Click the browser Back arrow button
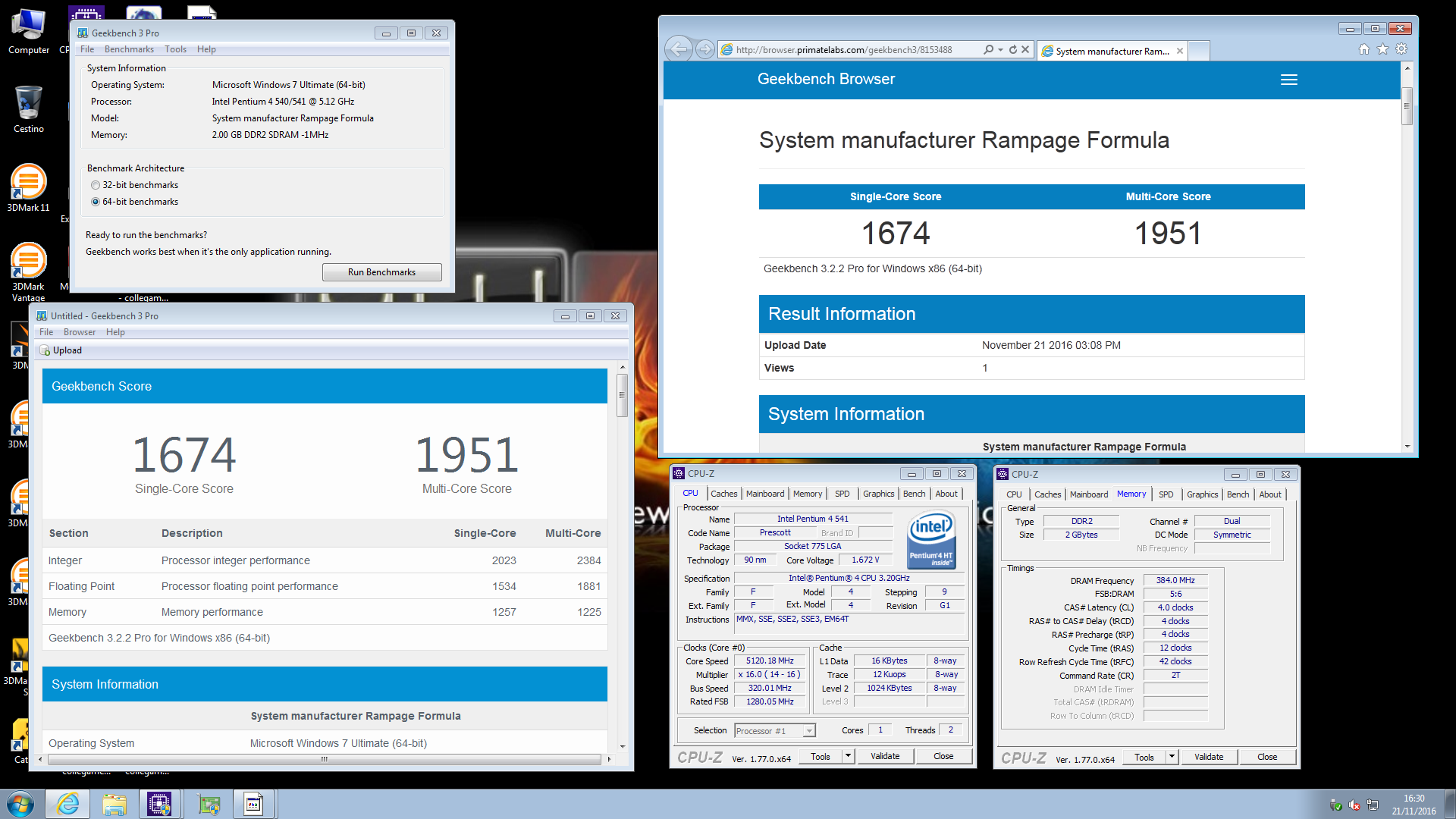The width and height of the screenshot is (1456, 819). (679, 49)
